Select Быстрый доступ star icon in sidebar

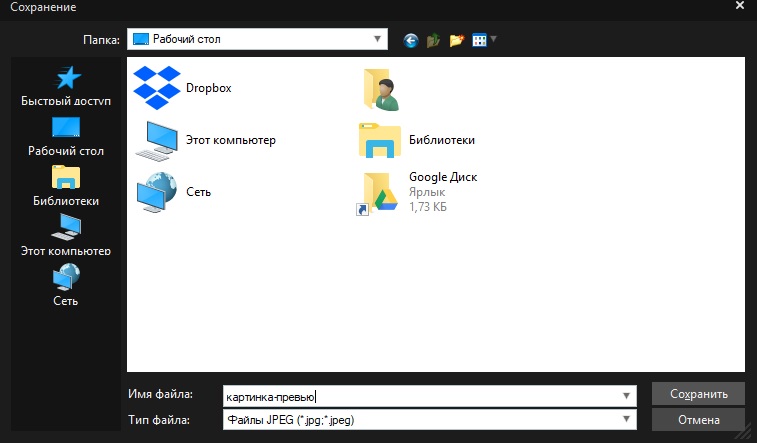68,78
